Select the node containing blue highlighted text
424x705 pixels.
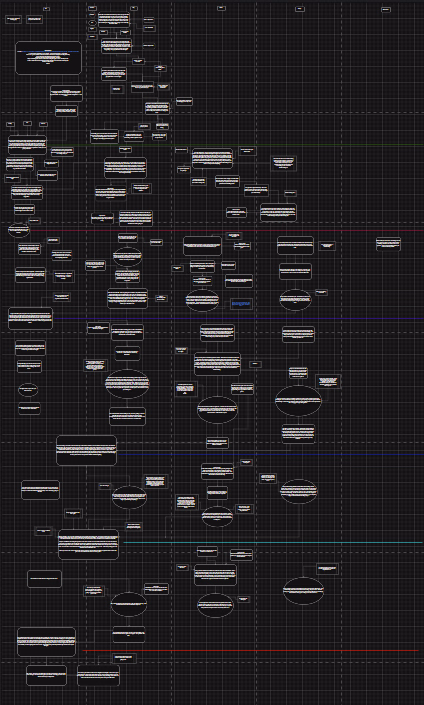241,304
